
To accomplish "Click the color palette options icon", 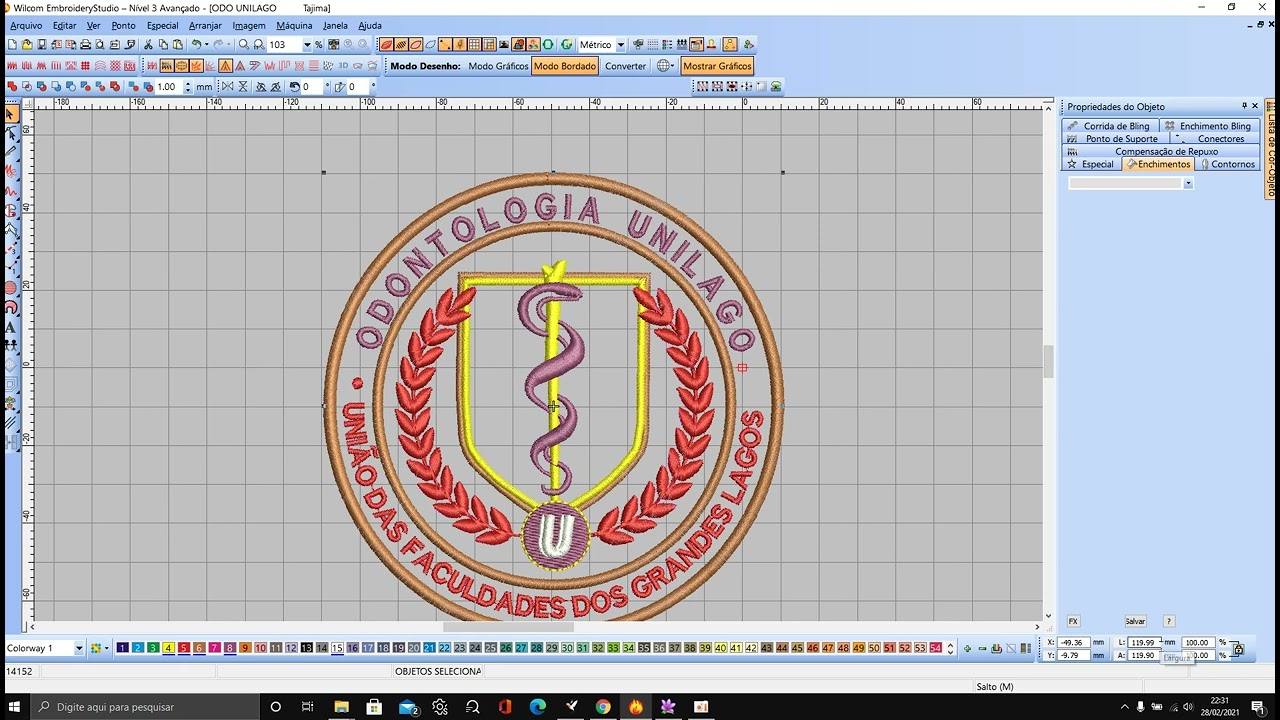I will [97, 648].
